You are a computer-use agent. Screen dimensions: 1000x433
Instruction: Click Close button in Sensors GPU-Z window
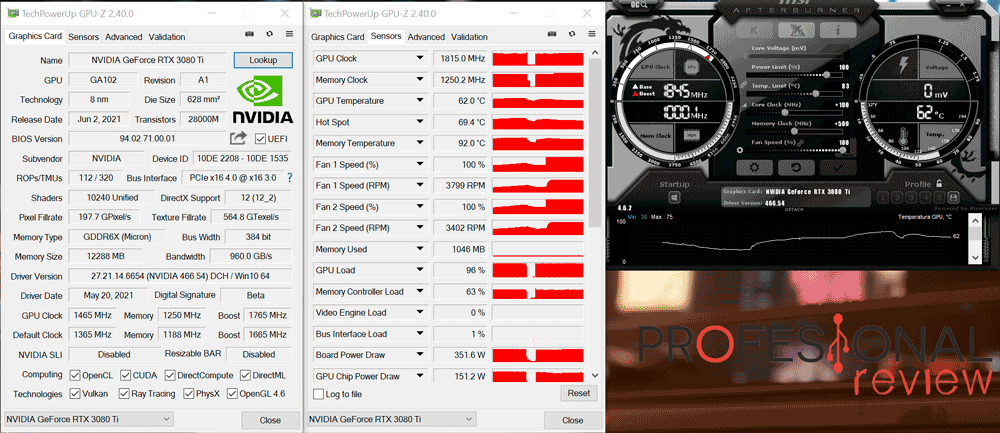[x=573, y=420]
